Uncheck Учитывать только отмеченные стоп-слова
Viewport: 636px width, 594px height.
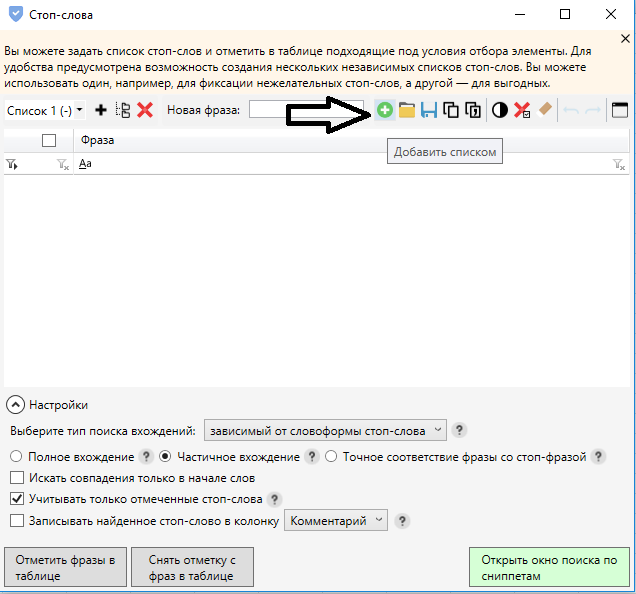(17, 499)
